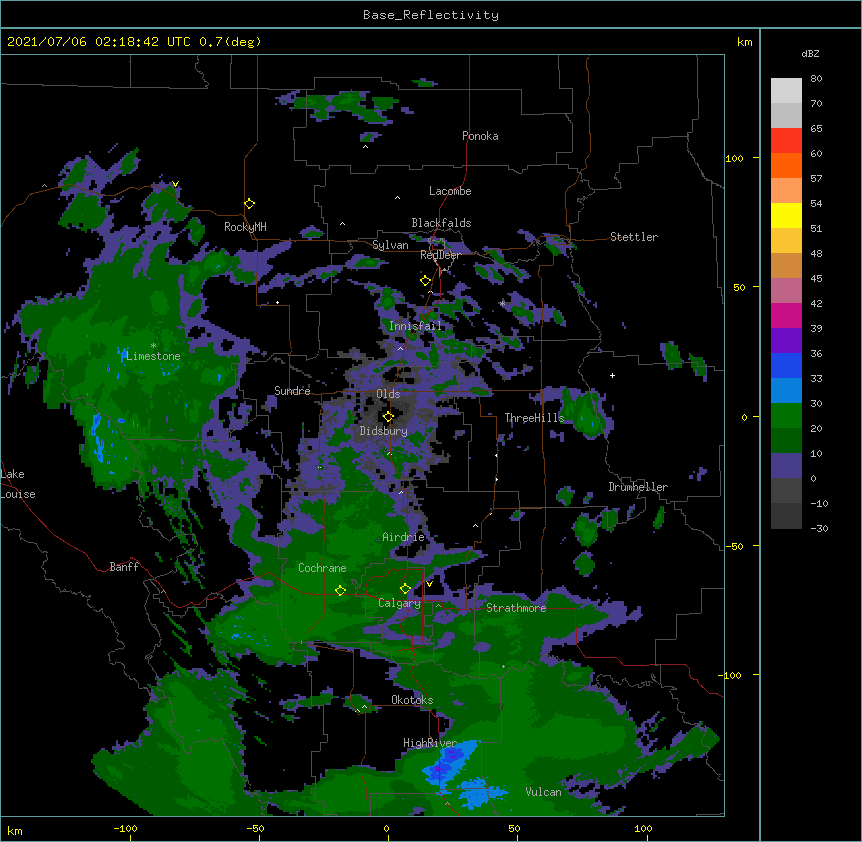Click the 0 tick on the bottom axis

(386, 828)
